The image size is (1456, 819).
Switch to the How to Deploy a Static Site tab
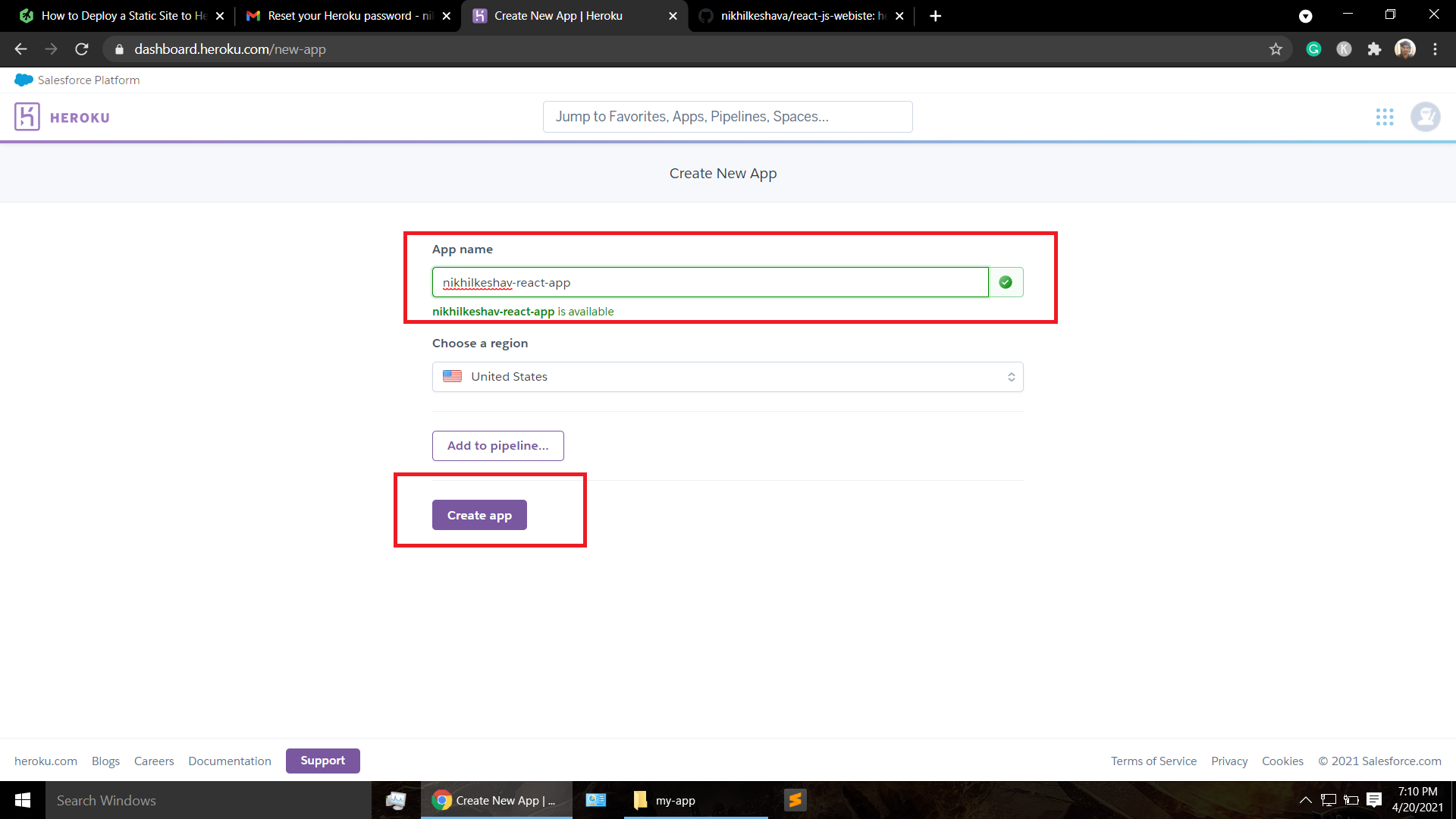[123, 16]
